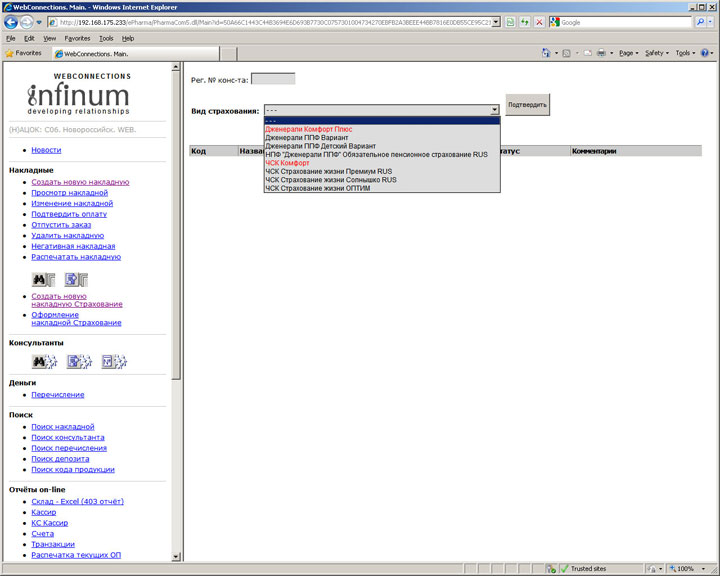Select the WebConnections. Main. tab
Image resolution: width=720 pixels, height=576 pixels.
tap(136, 54)
